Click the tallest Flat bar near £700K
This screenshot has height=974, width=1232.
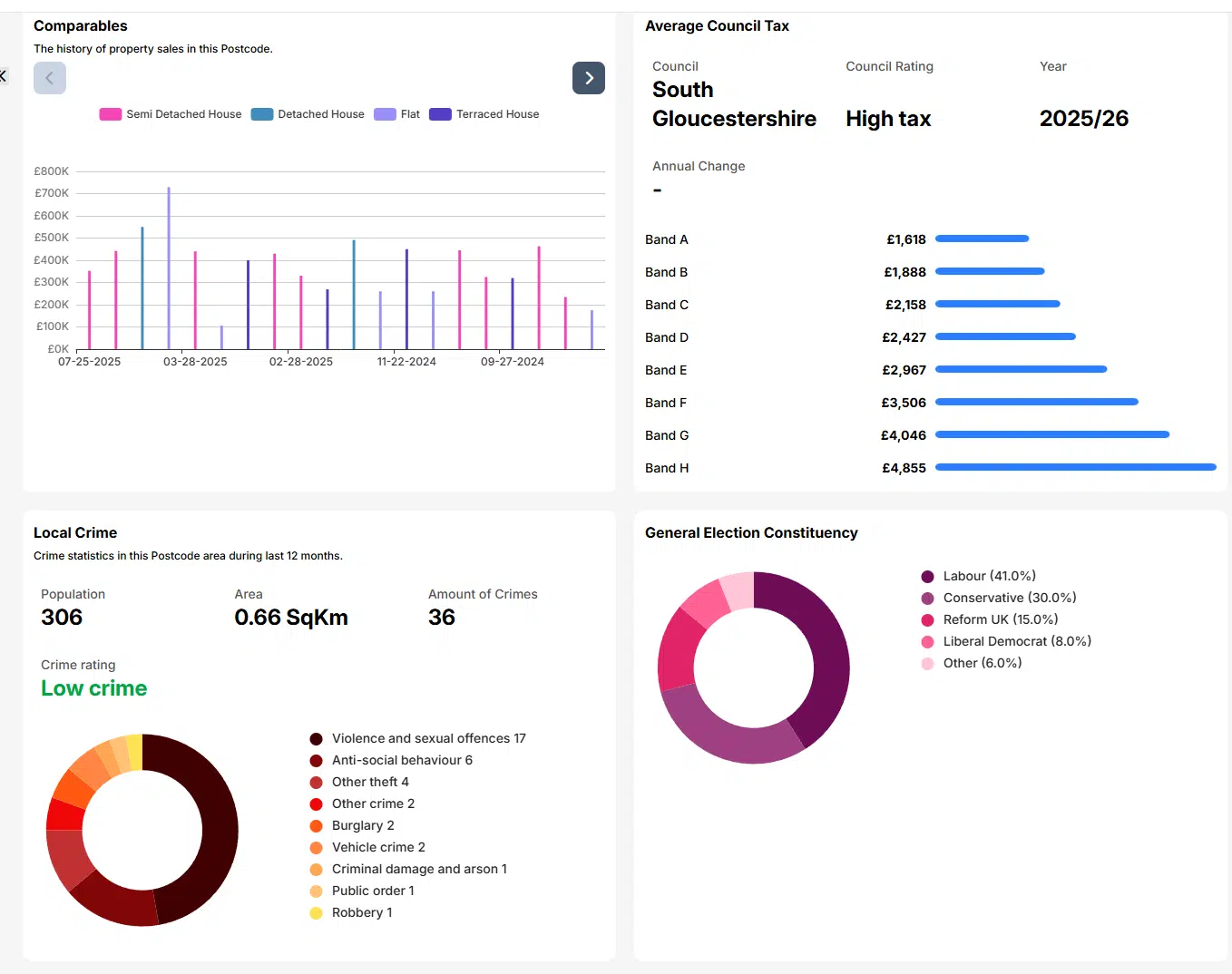pos(169,268)
